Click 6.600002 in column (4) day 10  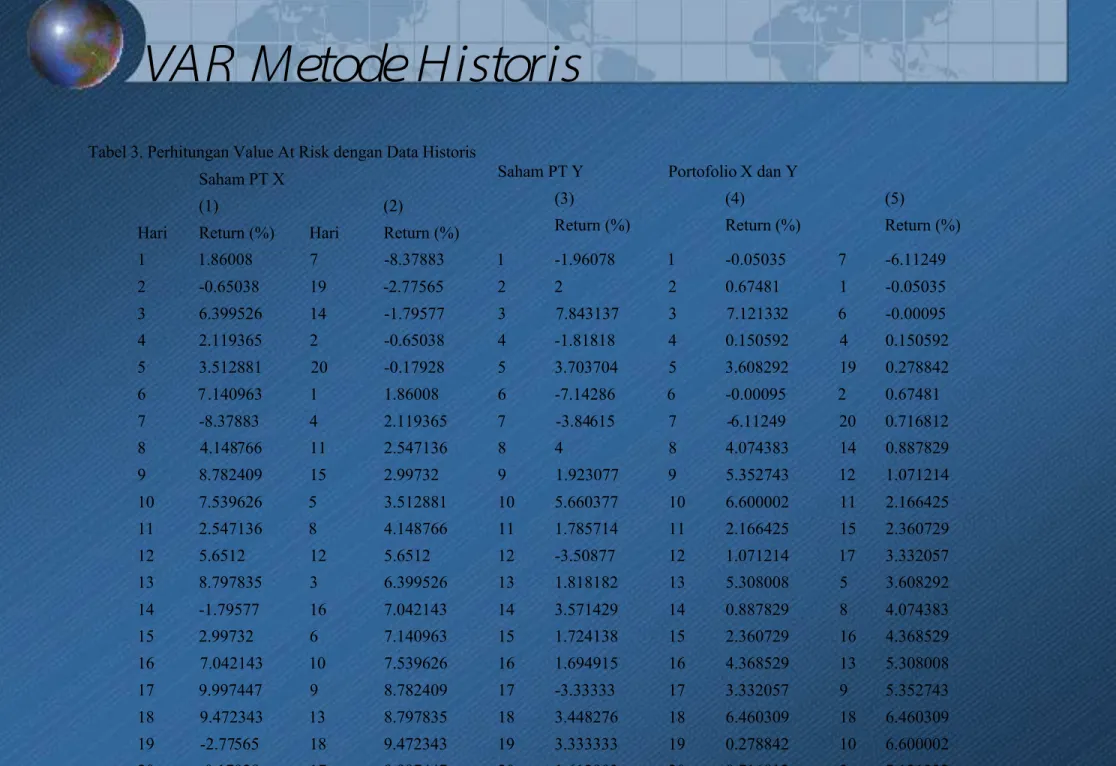[757, 502]
